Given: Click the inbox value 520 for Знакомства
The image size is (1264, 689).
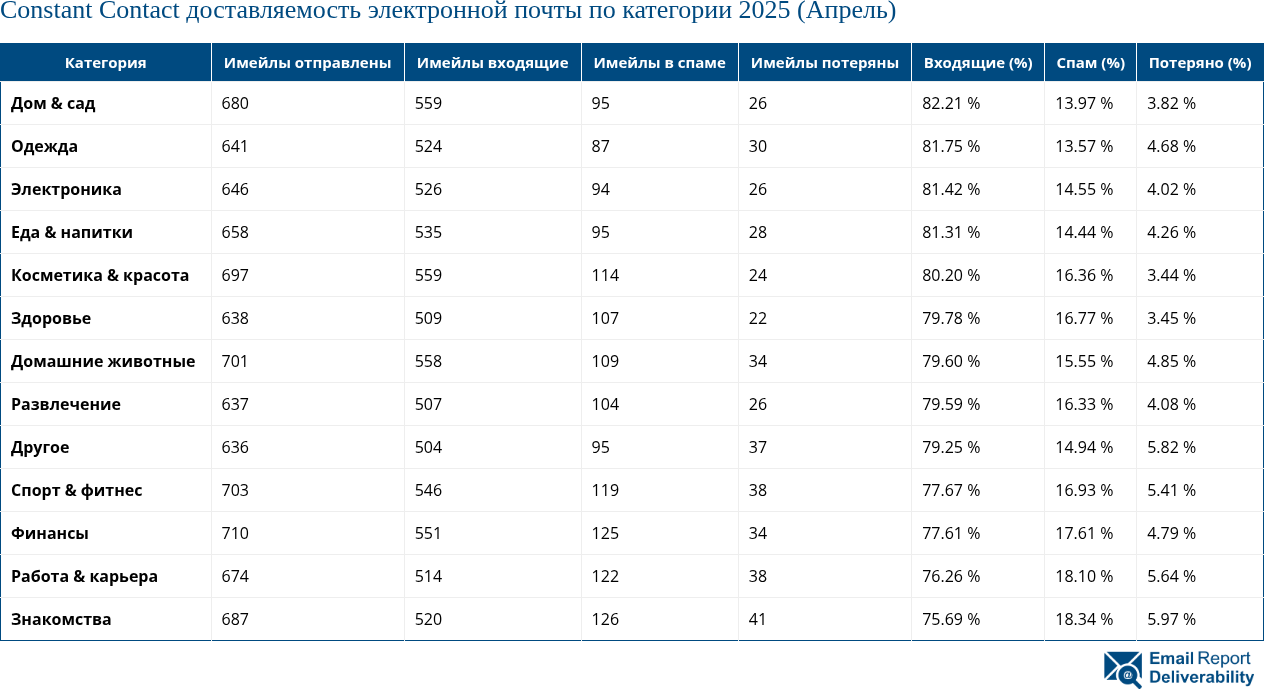Looking at the screenshot, I should coord(428,619).
